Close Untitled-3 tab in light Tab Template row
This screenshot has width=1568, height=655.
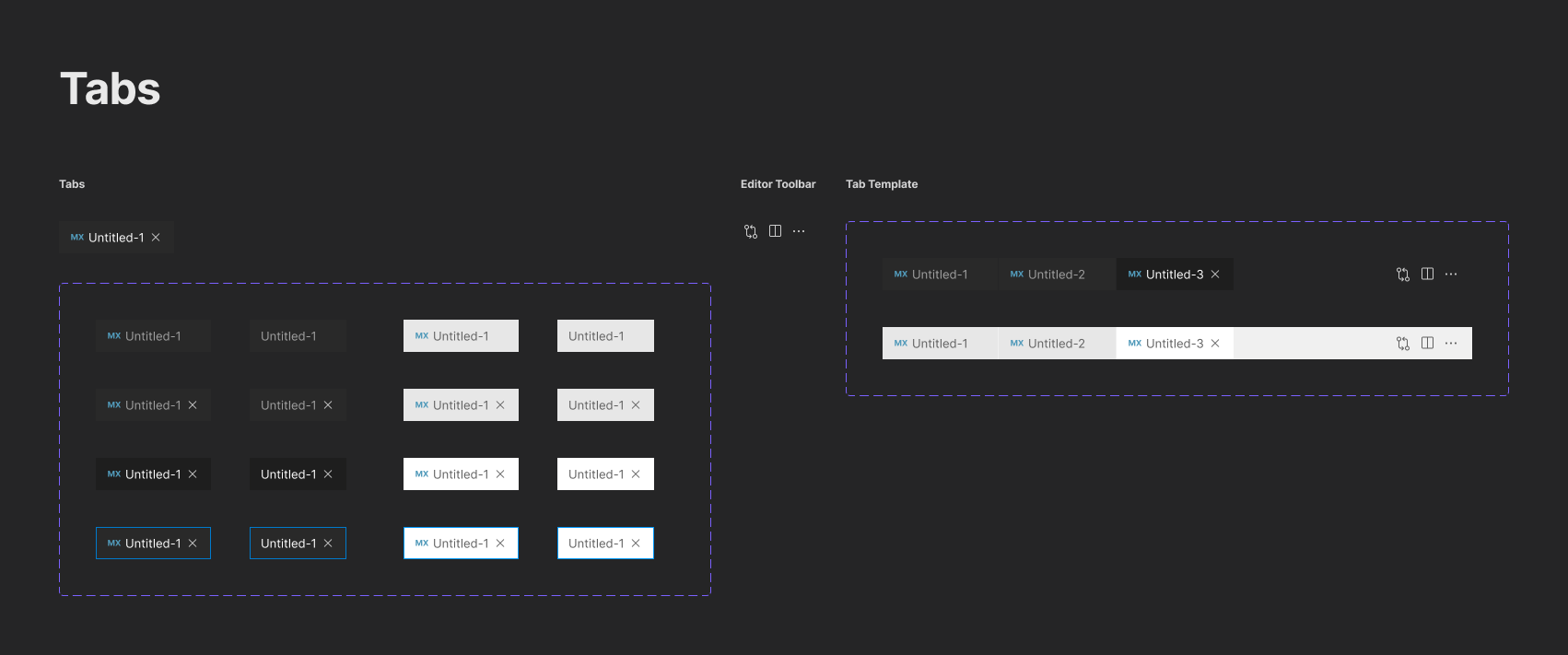tap(1215, 344)
